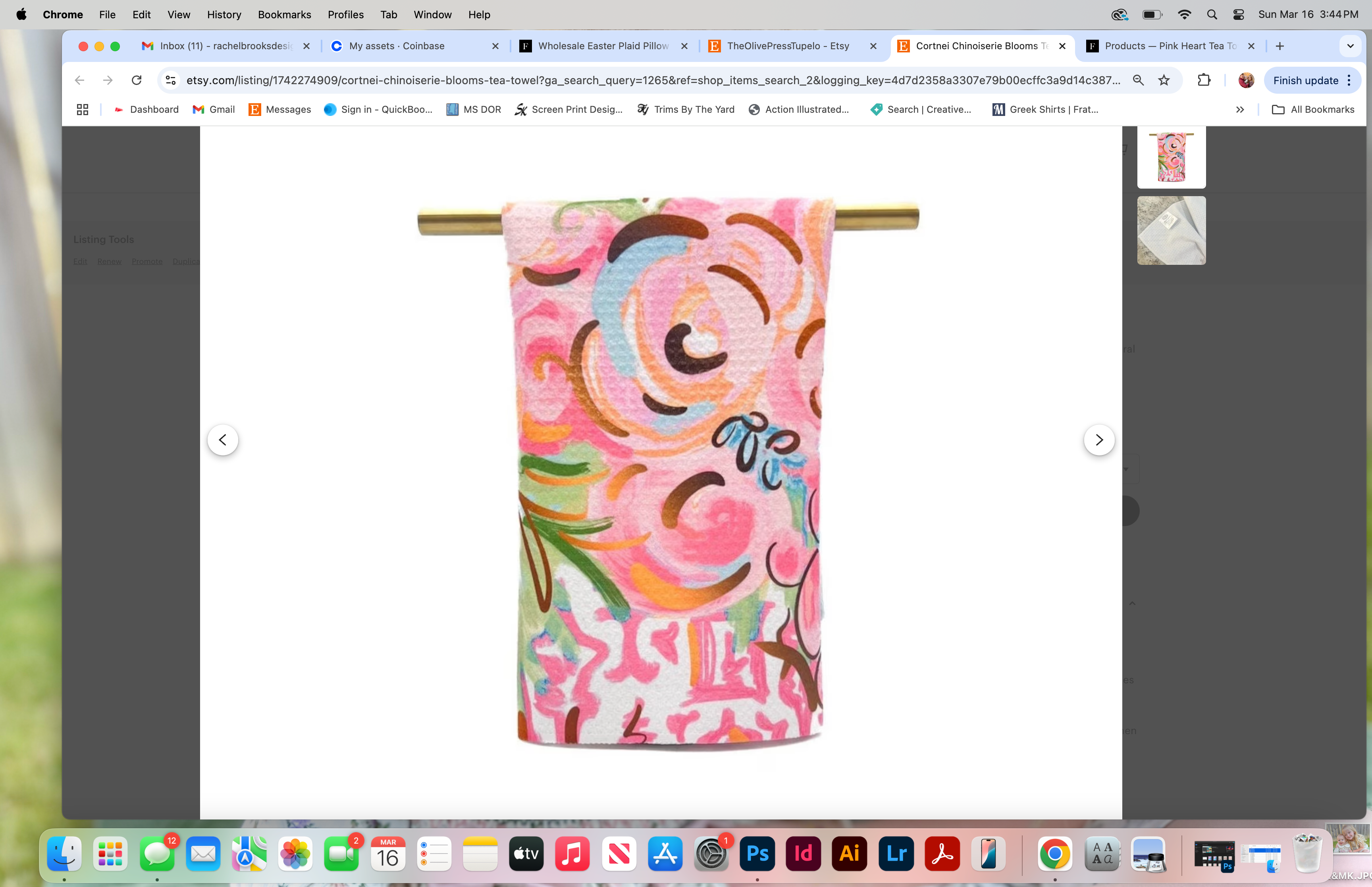Viewport: 1372px width, 887px height.
Task: Open the Extensions puzzle icon
Action: click(1203, 80)
